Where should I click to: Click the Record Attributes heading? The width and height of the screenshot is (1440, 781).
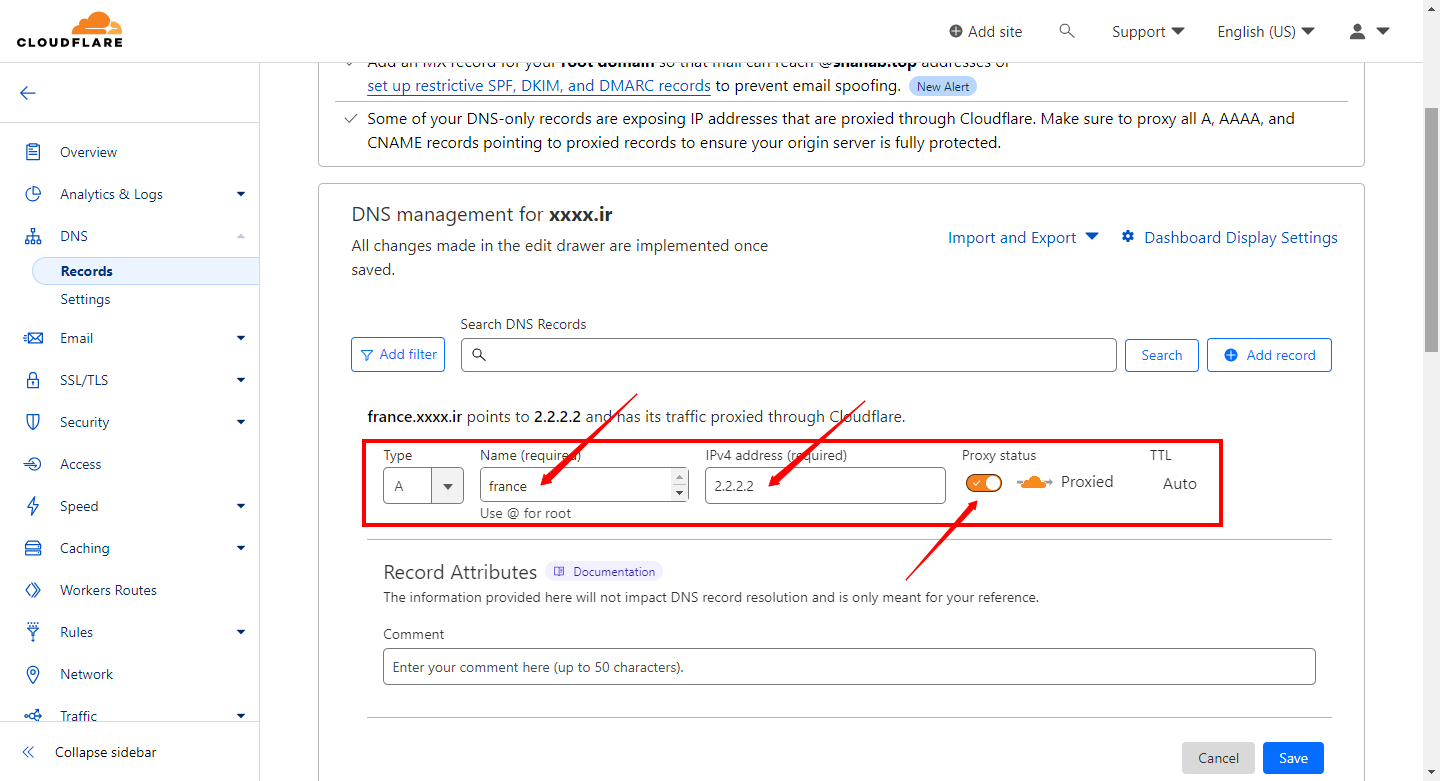[x=460, y=572]
